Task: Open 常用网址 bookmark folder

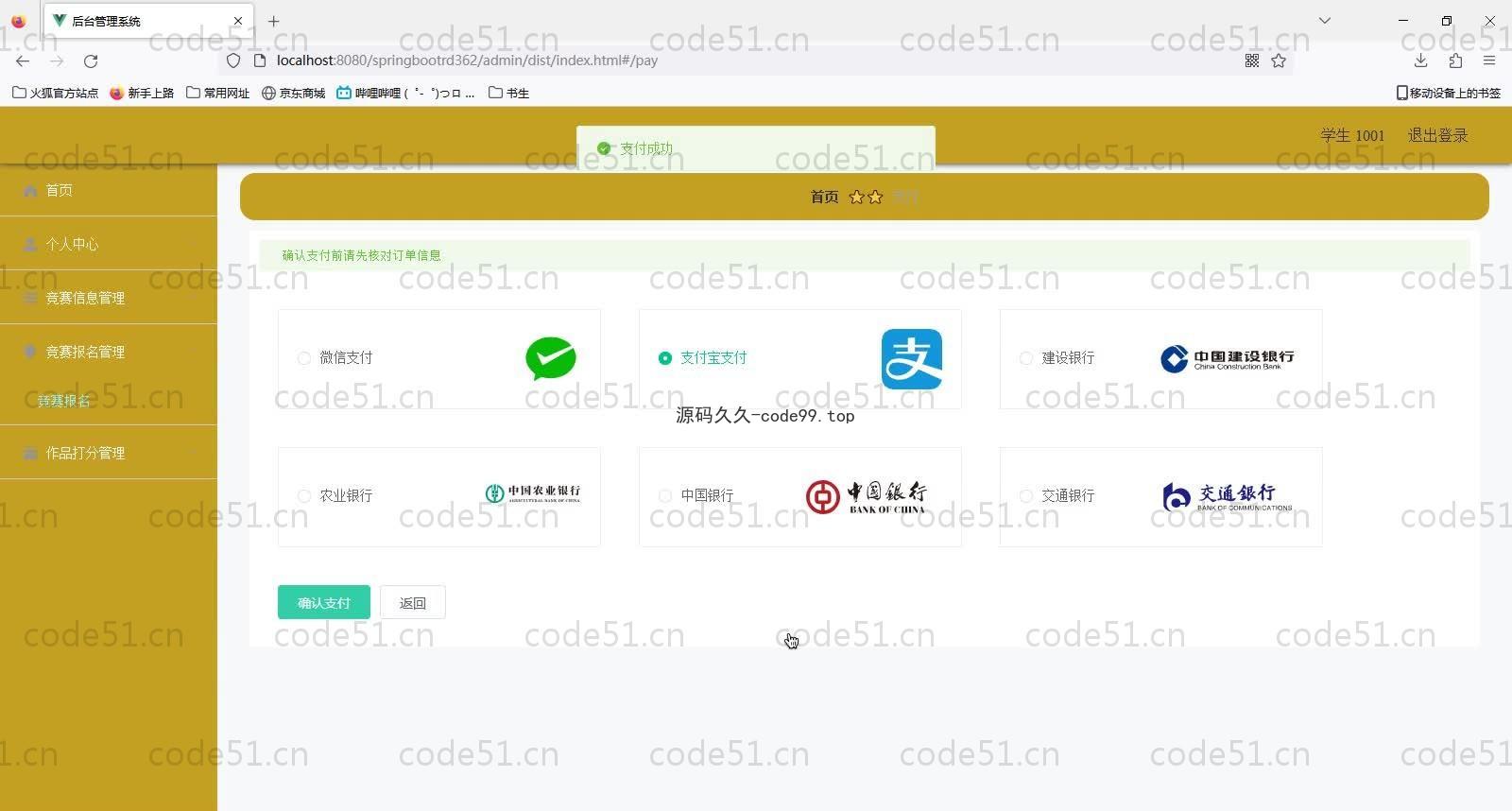Action: pyautogui.click(x=218, y=93)
